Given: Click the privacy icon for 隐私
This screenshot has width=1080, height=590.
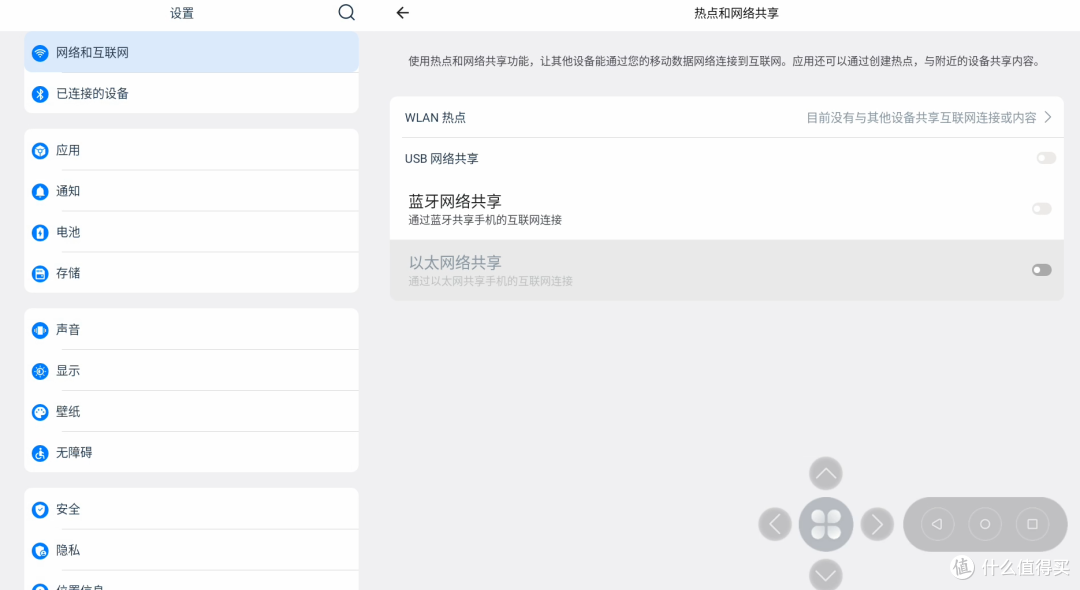Looking at the screenshot, I should click(x=40, y=551).
